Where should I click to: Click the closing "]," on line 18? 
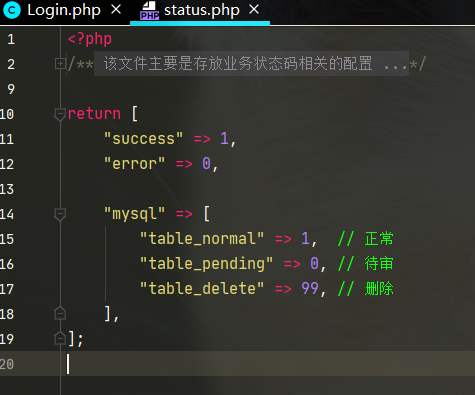pos(112,314)
